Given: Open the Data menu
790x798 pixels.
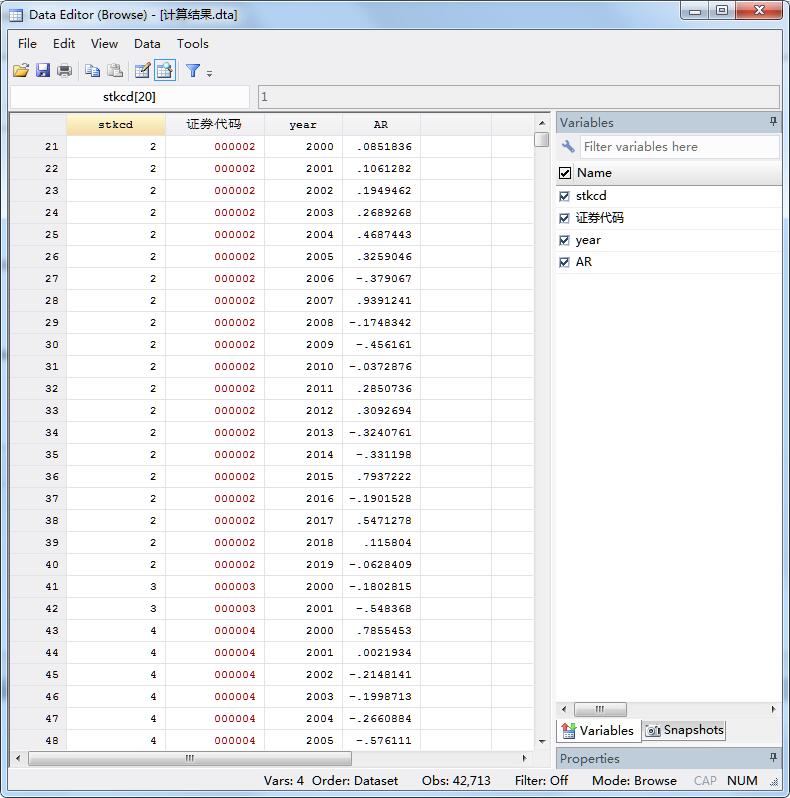Looking at the screenshot, I should coord(147,43).
